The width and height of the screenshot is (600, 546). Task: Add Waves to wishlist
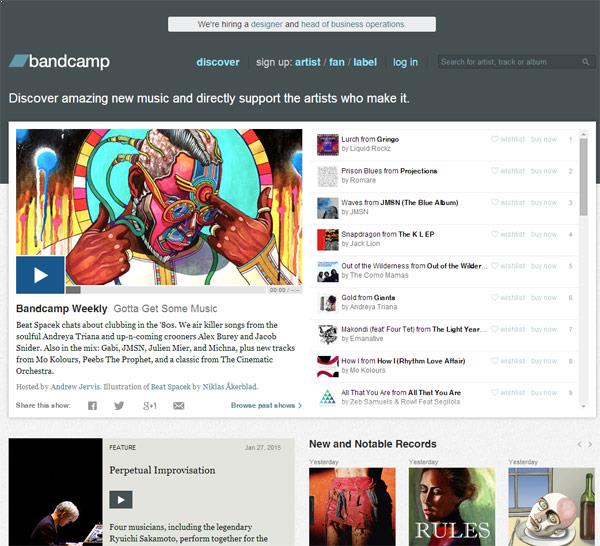coord(508,202)
